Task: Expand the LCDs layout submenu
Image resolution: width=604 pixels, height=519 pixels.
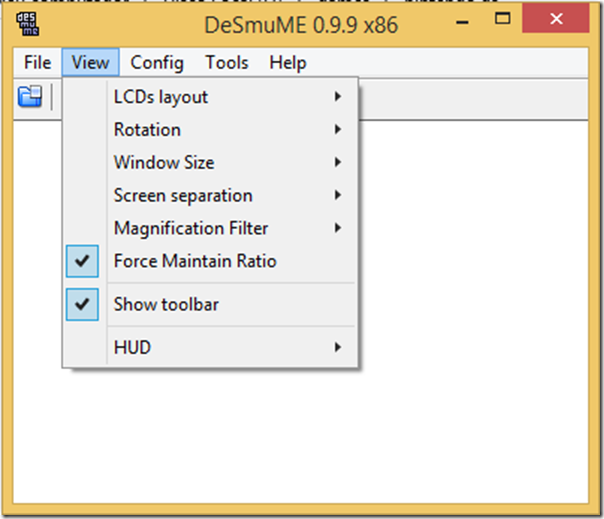Action: click(210, 97)
